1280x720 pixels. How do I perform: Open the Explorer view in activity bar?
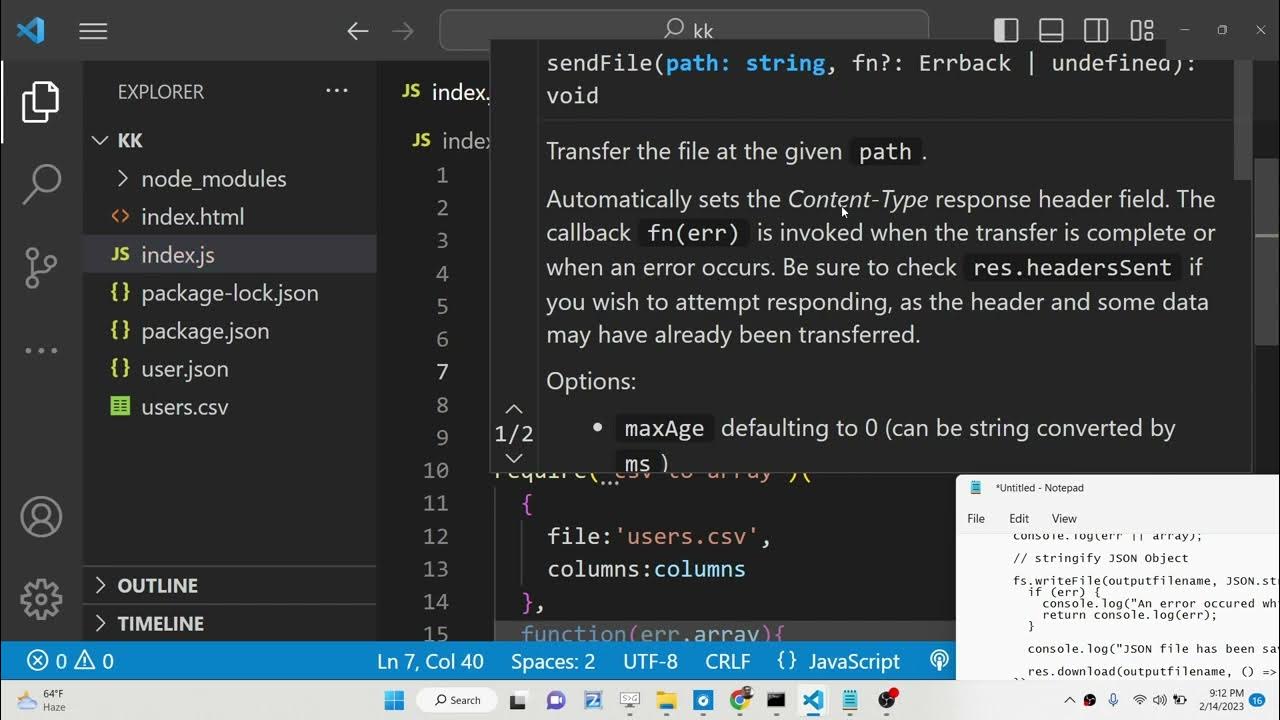[41, 102]
